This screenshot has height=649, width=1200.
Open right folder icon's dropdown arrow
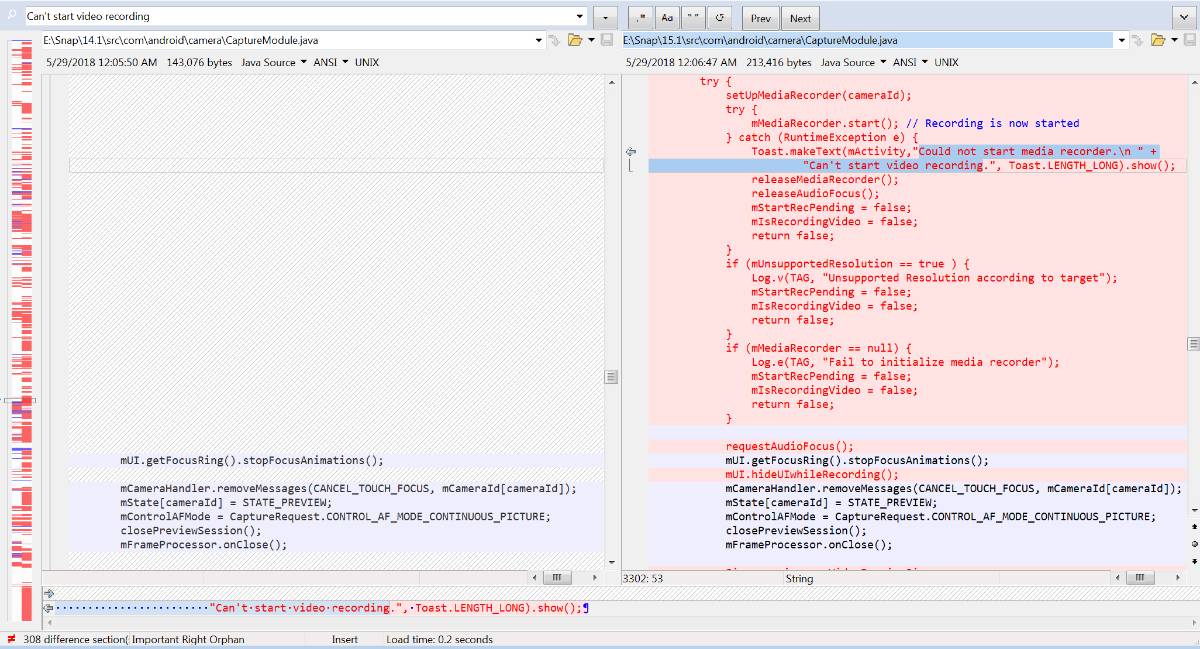point(1173,40)
